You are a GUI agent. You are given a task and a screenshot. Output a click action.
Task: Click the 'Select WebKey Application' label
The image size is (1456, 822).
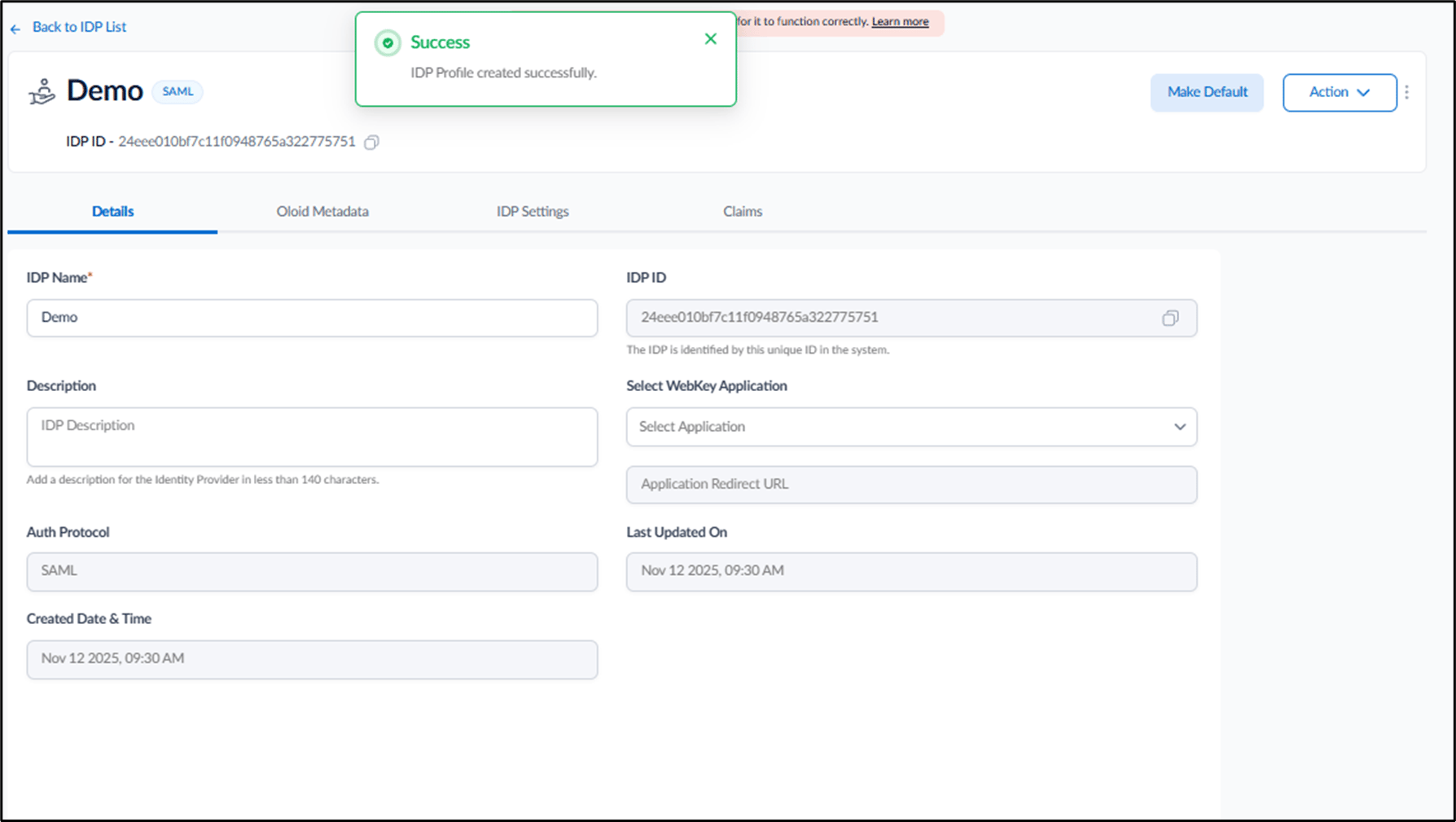coord(706,385)
